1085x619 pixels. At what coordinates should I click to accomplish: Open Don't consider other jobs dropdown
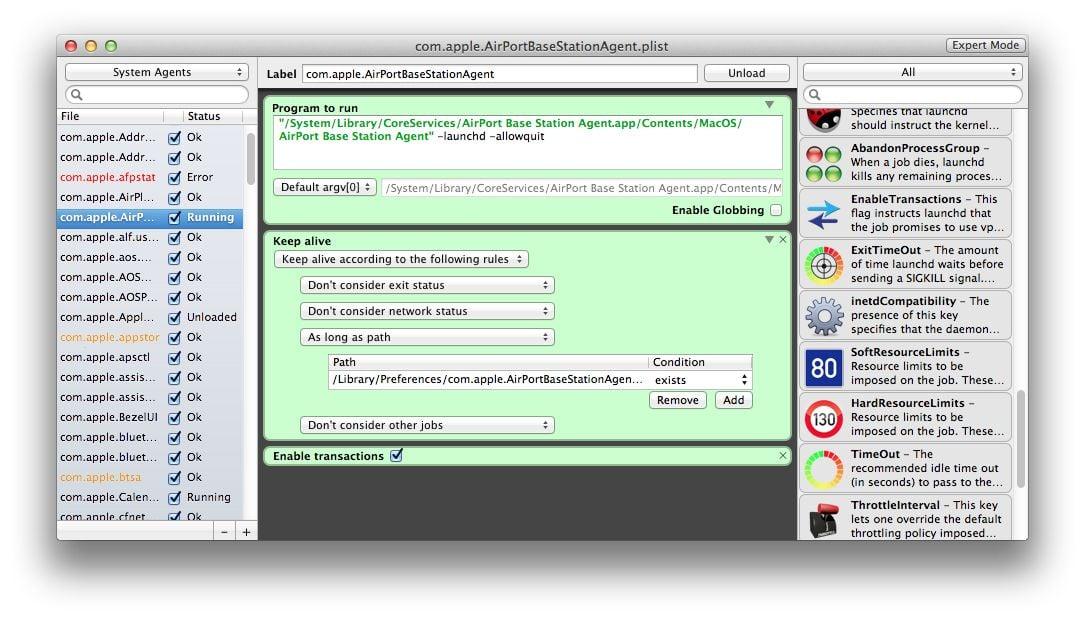pyautogui.click(x=427, y=425)
